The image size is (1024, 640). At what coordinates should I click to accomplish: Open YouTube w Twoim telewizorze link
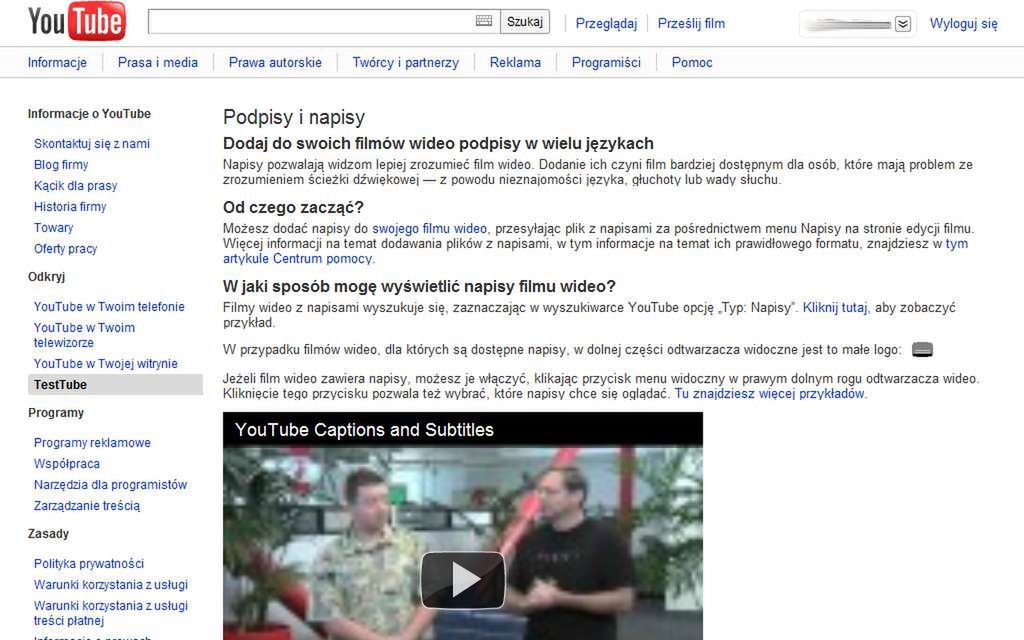(x=84, y=335)
